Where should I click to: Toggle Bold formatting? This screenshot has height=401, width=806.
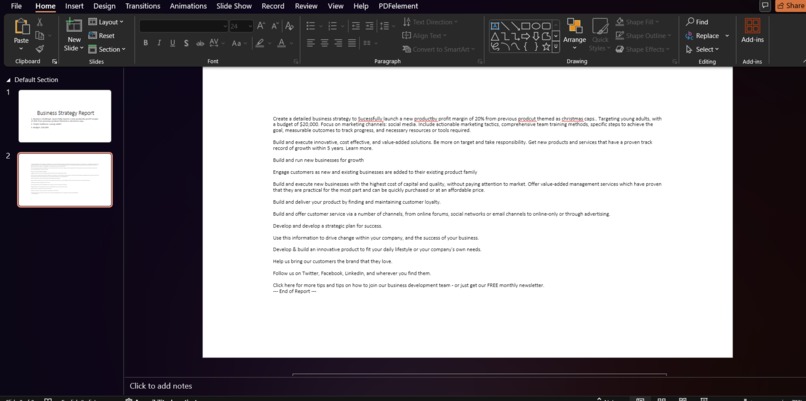[x=145, y=43]
